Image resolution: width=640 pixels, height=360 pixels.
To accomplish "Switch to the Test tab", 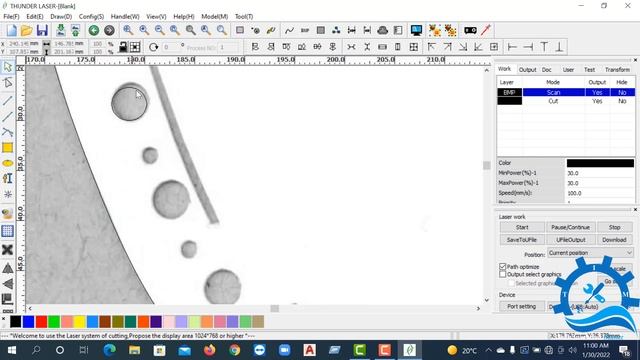I will tap(589, 70).
